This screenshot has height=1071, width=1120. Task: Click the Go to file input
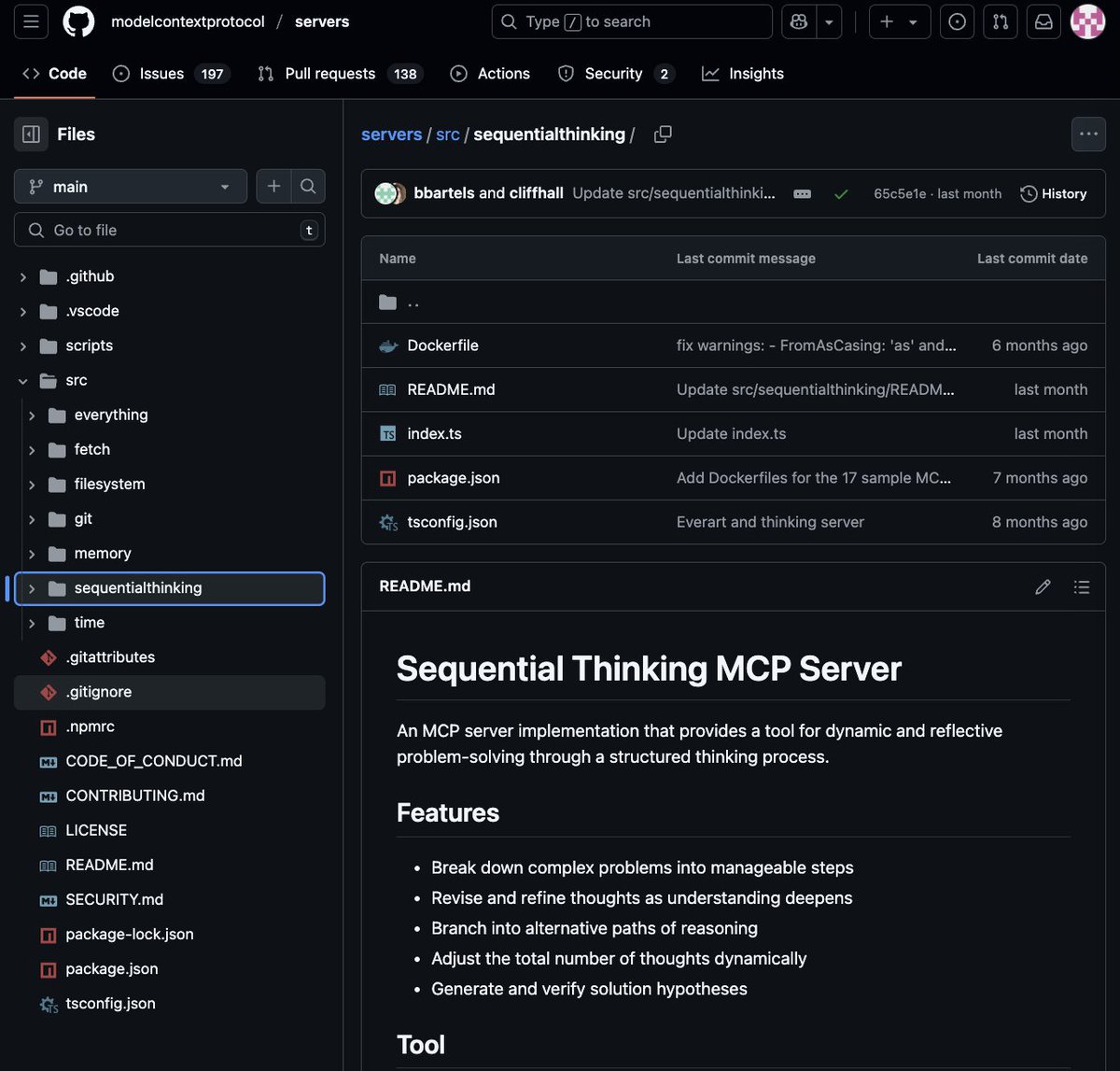[x=170, y=230]
